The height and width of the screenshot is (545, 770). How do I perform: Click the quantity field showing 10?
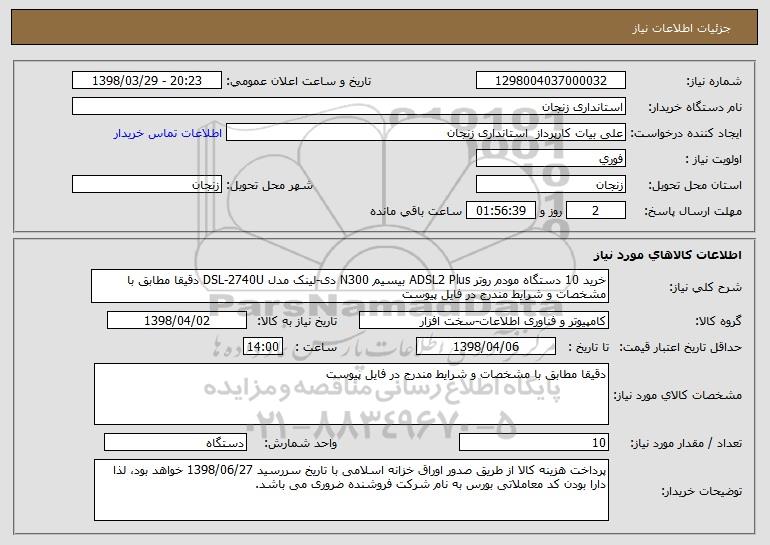click(x=534, y=442)
